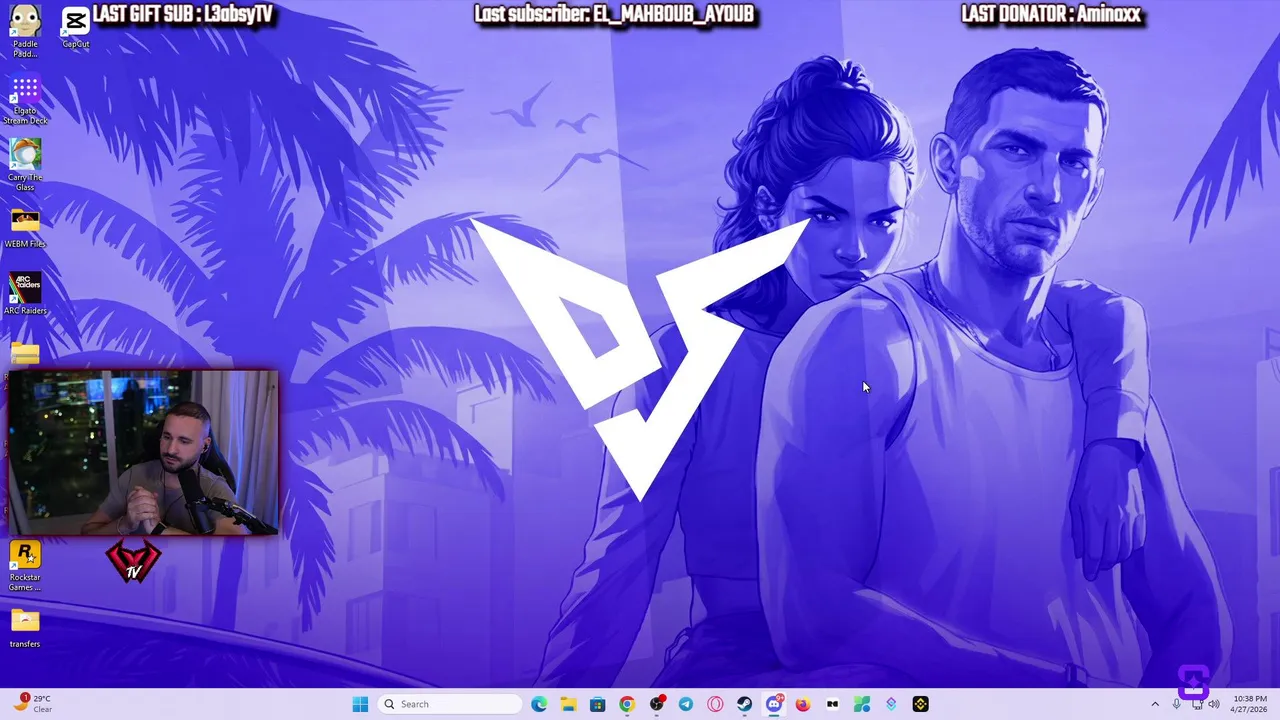Open the volume speaker tray icon
The image size is (1280, 720).
tap(1214, 704)
